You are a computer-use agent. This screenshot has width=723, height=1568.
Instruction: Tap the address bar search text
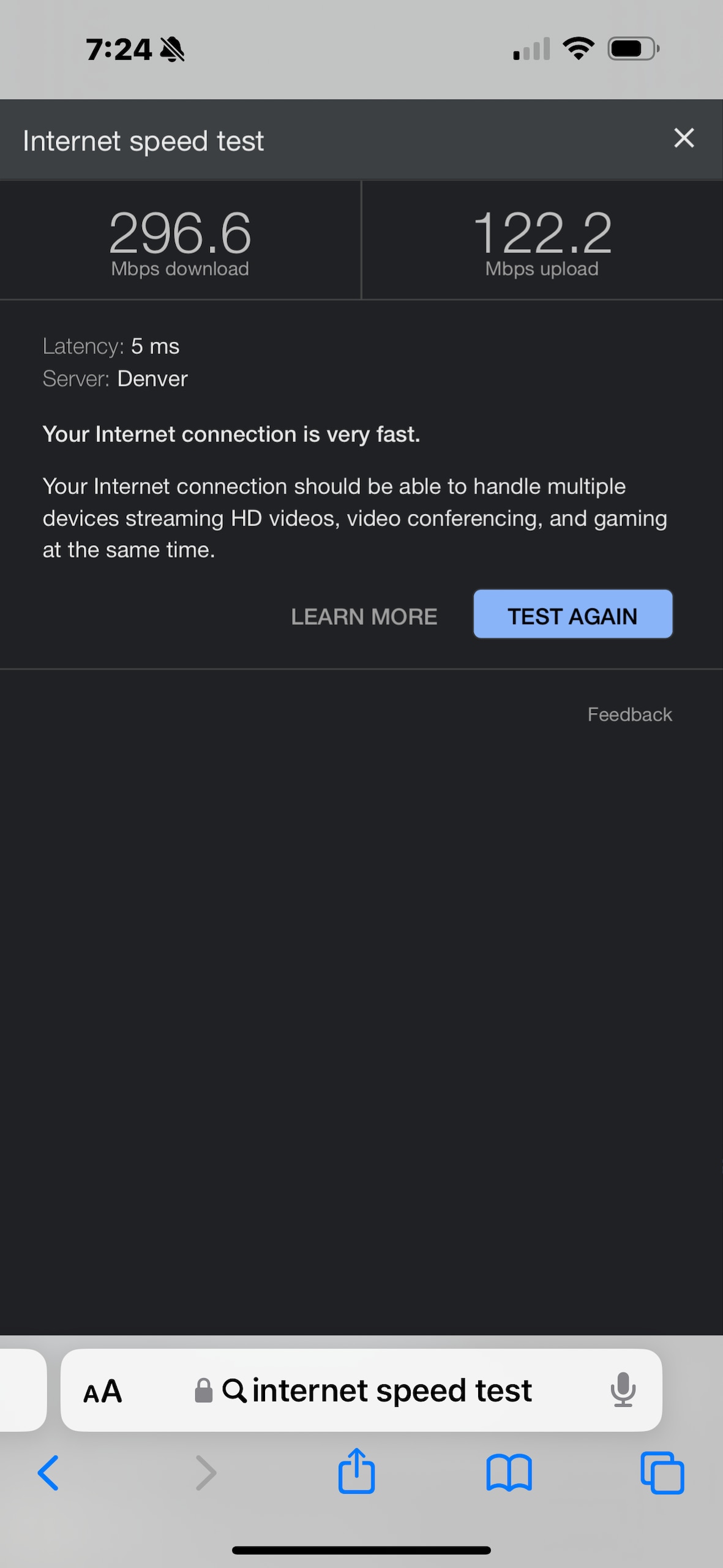pos(392,1390)
